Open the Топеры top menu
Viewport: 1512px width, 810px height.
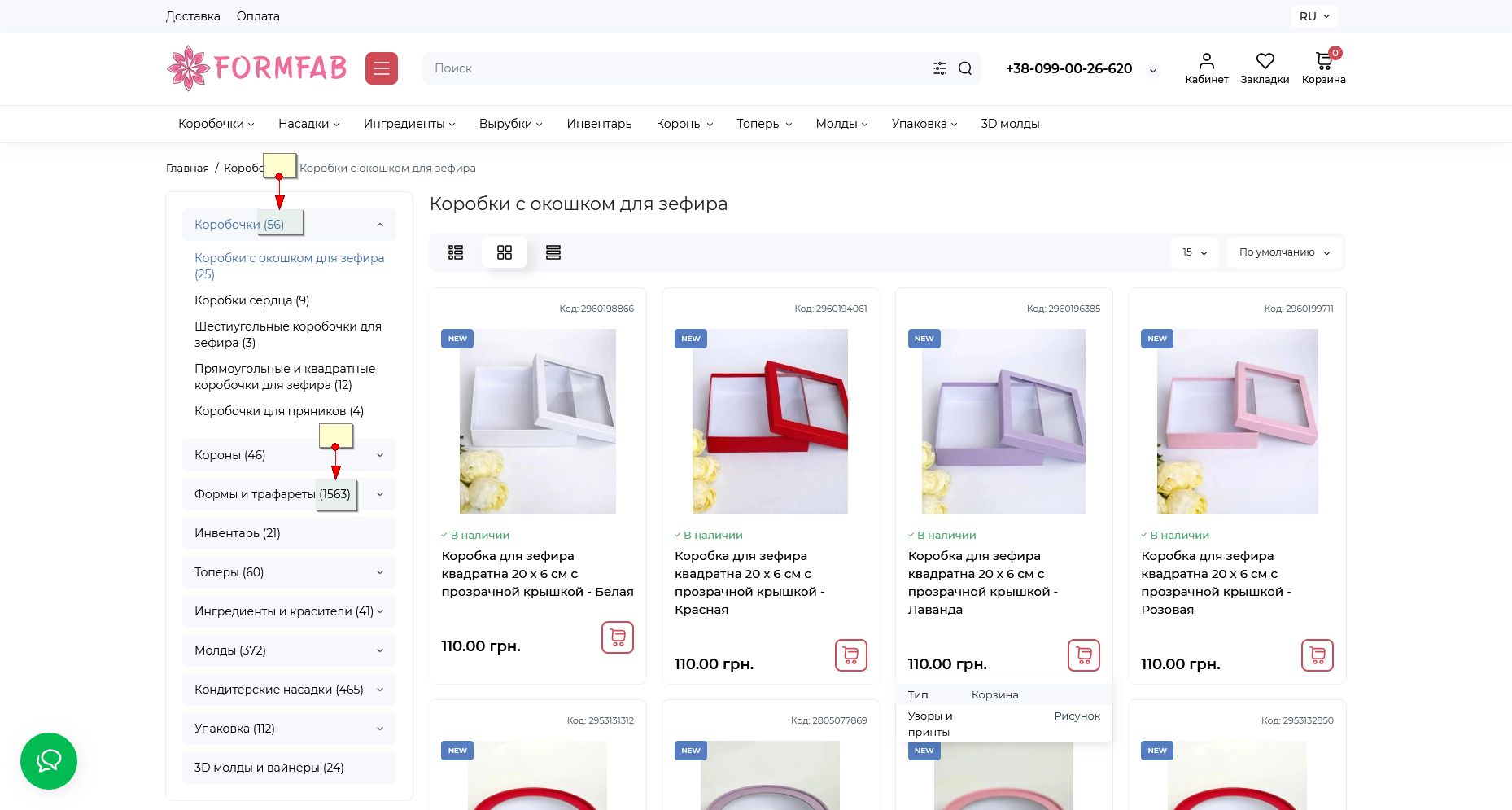point(764,124)
